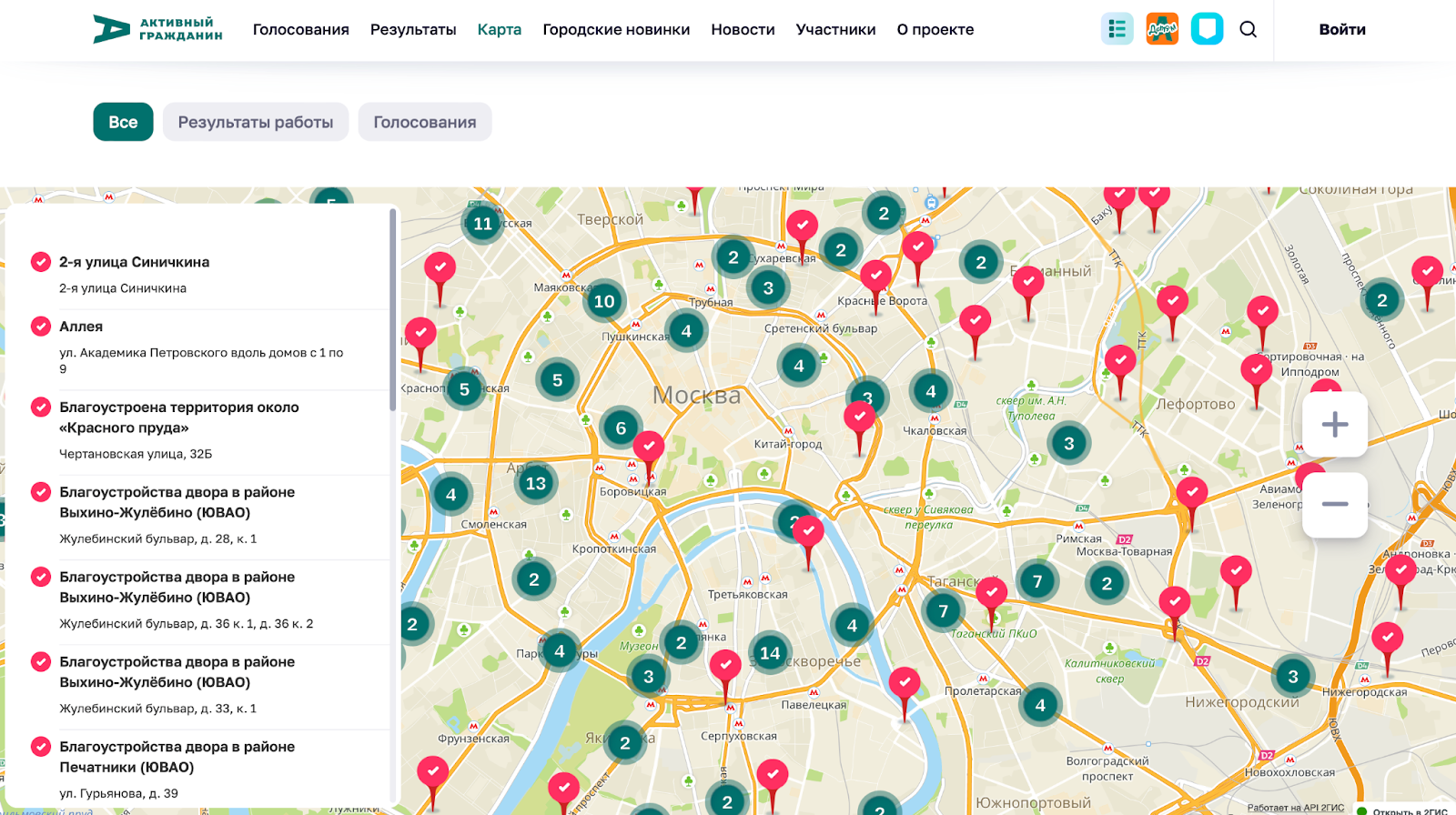
Task: Open the Участники page
Action: tap(835, 29)
